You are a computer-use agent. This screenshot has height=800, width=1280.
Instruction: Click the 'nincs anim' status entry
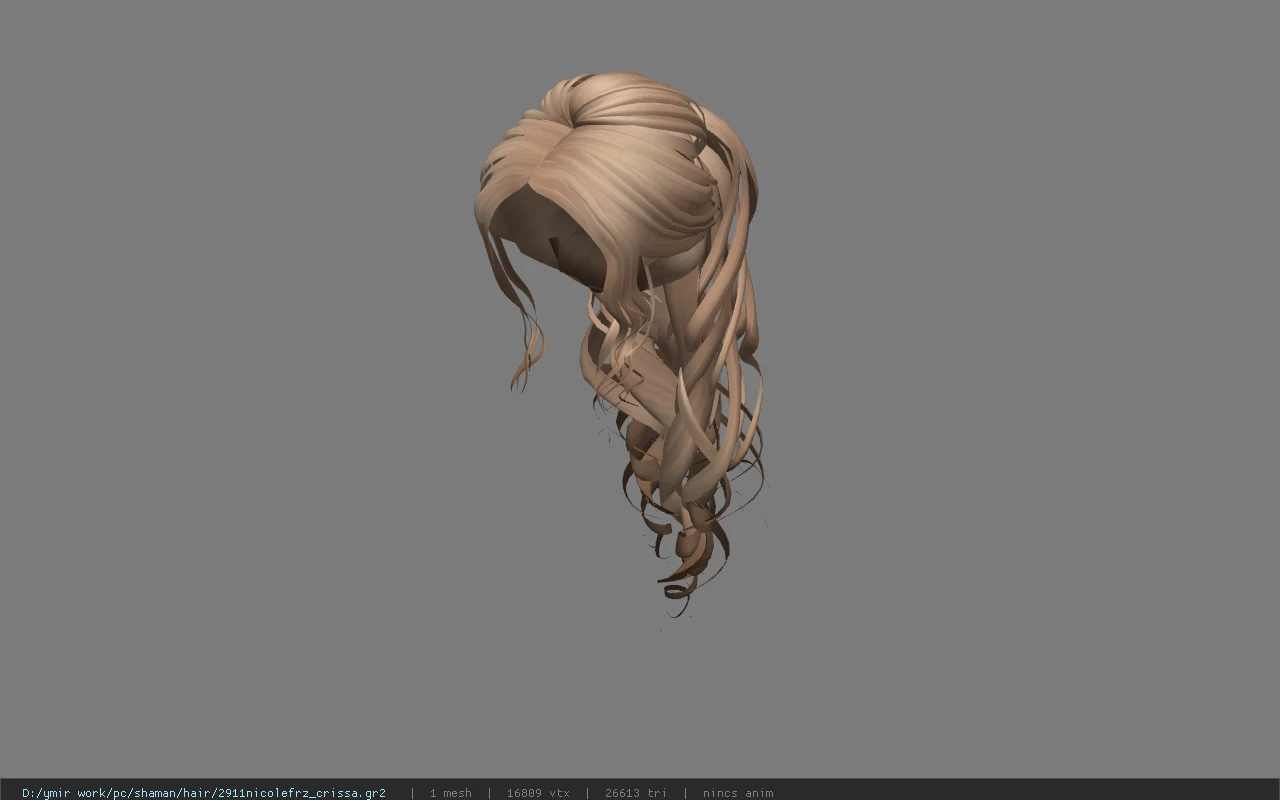pyautogui.click(x=738, y=793)
